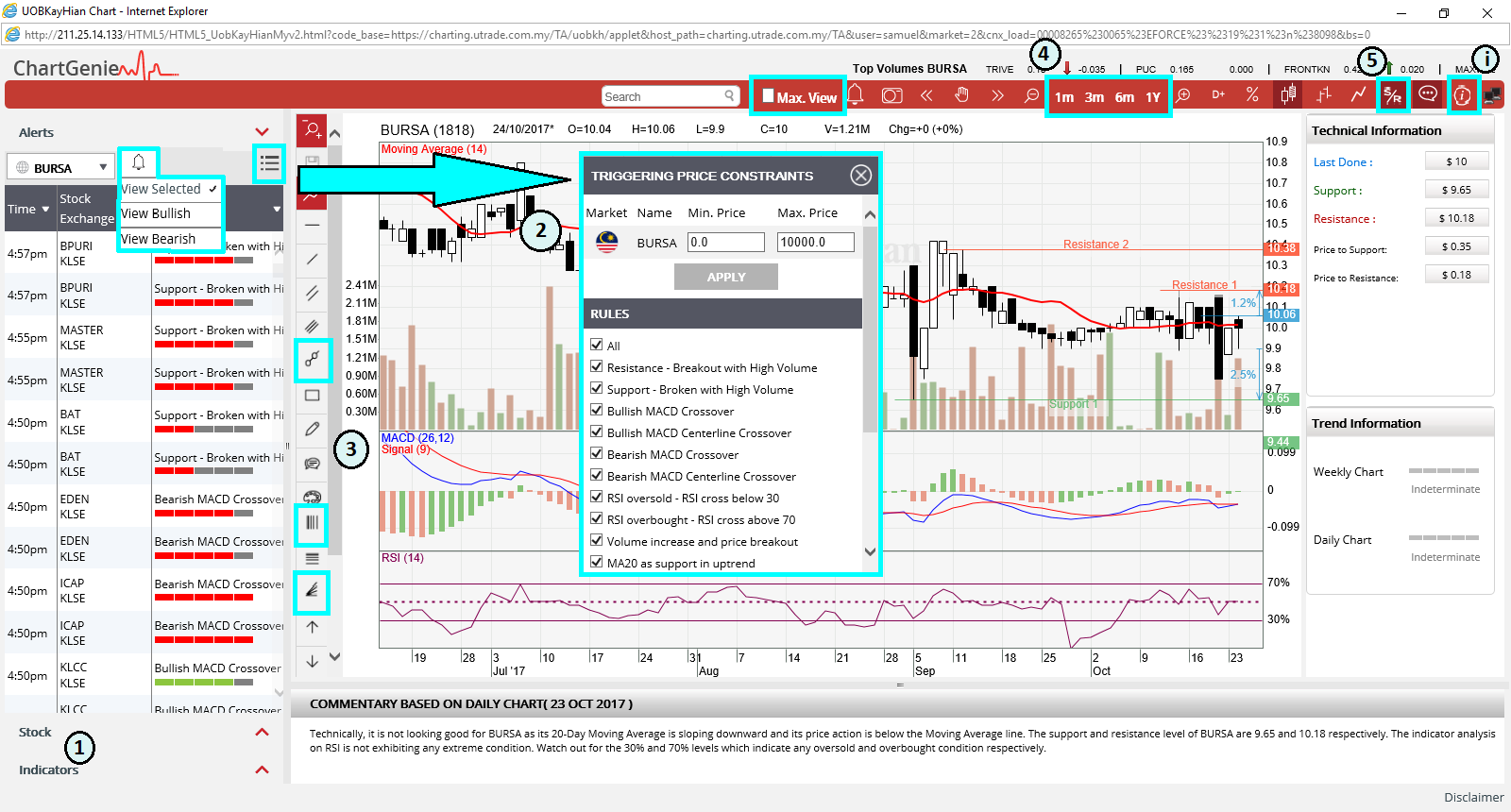The height and width of the screenshot is (812, 1511).
Task: Click the alert bell icon in the red toolbar
Action: pos(856,95)
